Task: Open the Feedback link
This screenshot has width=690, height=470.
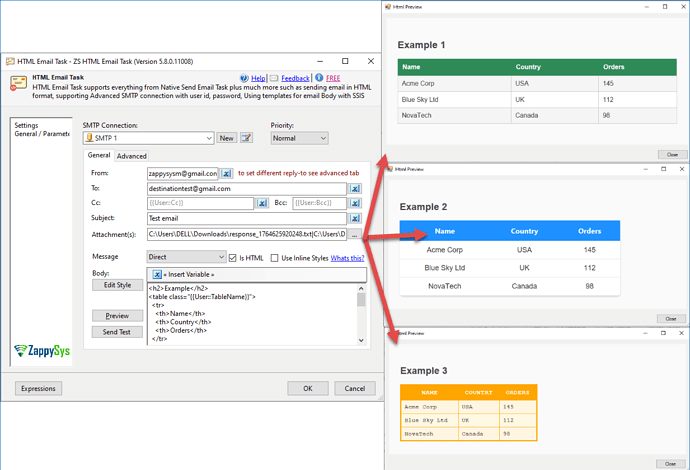Action: point(295,77)
